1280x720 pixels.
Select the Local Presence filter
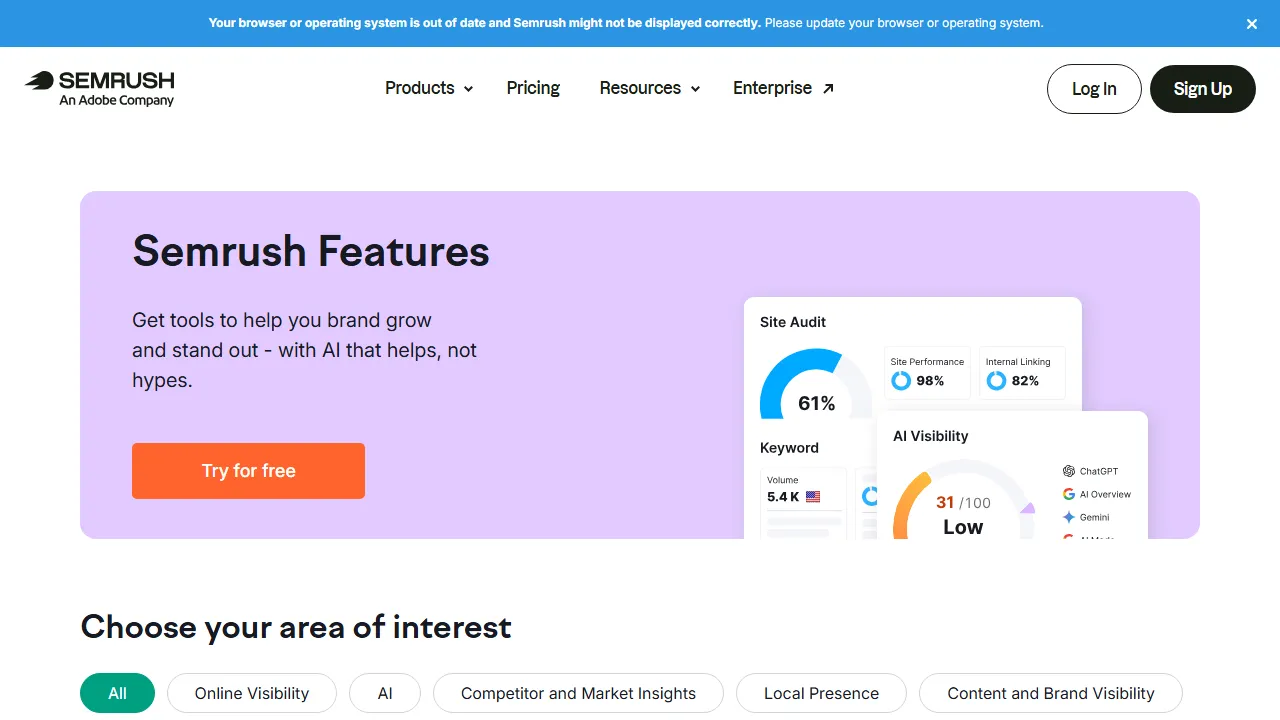click(821, 693)
